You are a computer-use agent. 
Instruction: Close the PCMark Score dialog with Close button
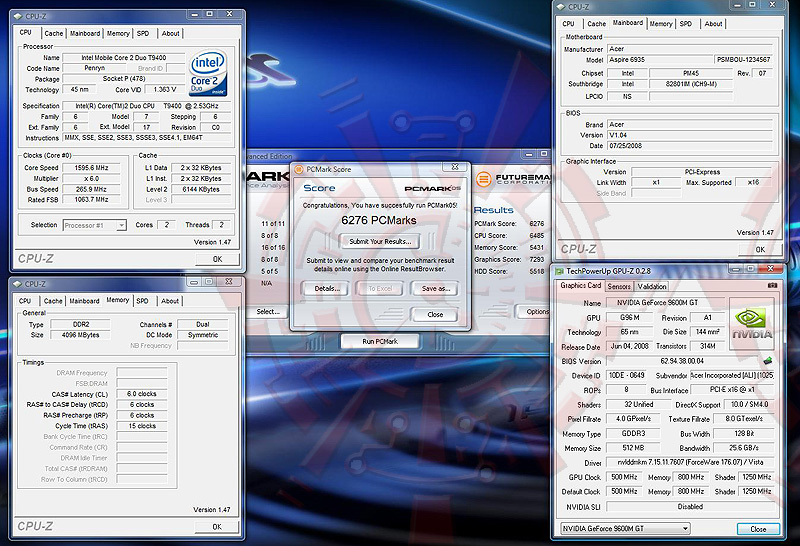pyautogui.click(x=435, y=314)
